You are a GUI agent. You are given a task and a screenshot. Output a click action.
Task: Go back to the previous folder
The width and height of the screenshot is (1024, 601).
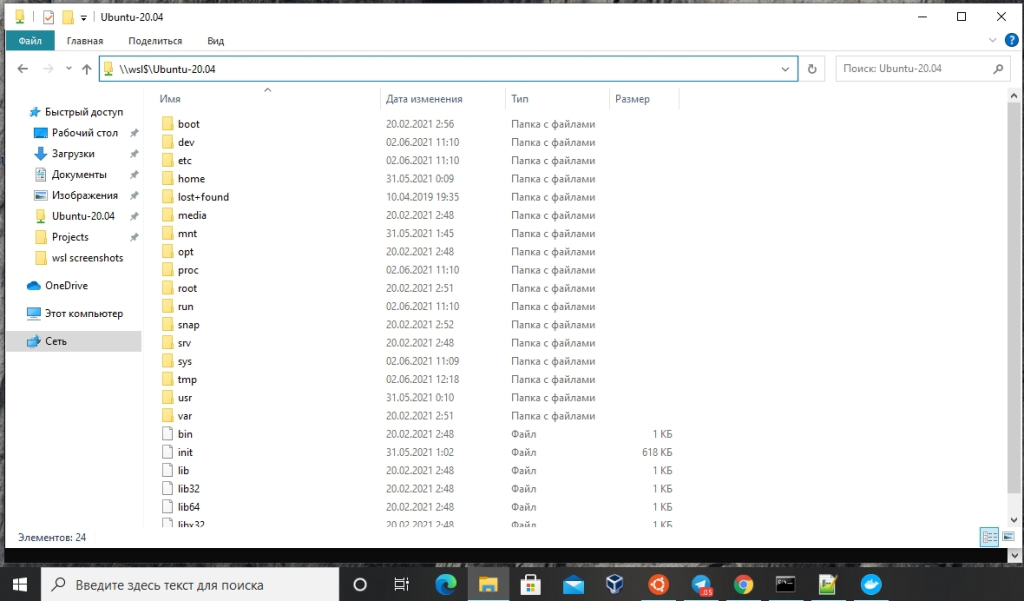23,69
